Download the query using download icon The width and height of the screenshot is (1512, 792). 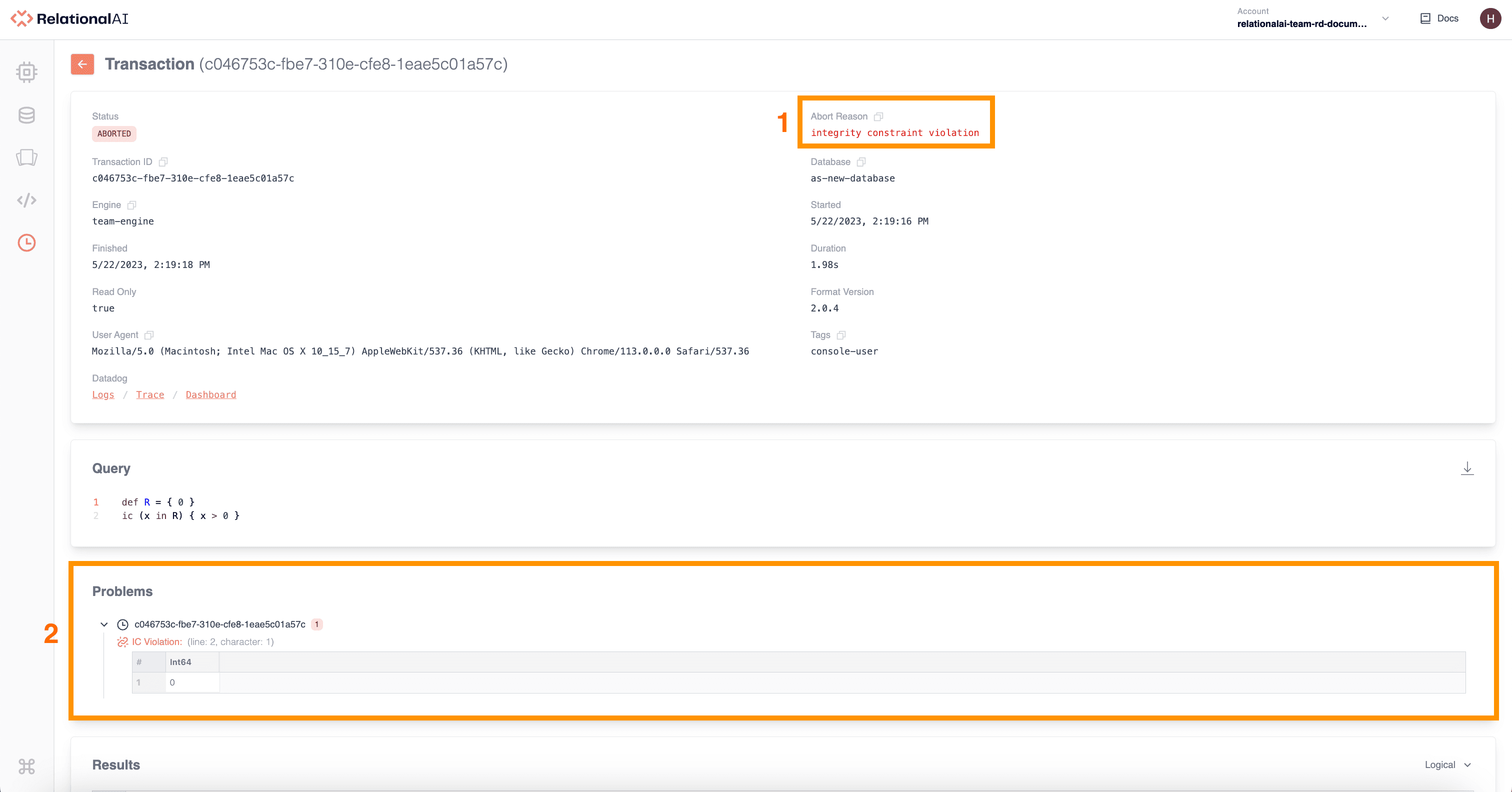[x=1467, y=468]
